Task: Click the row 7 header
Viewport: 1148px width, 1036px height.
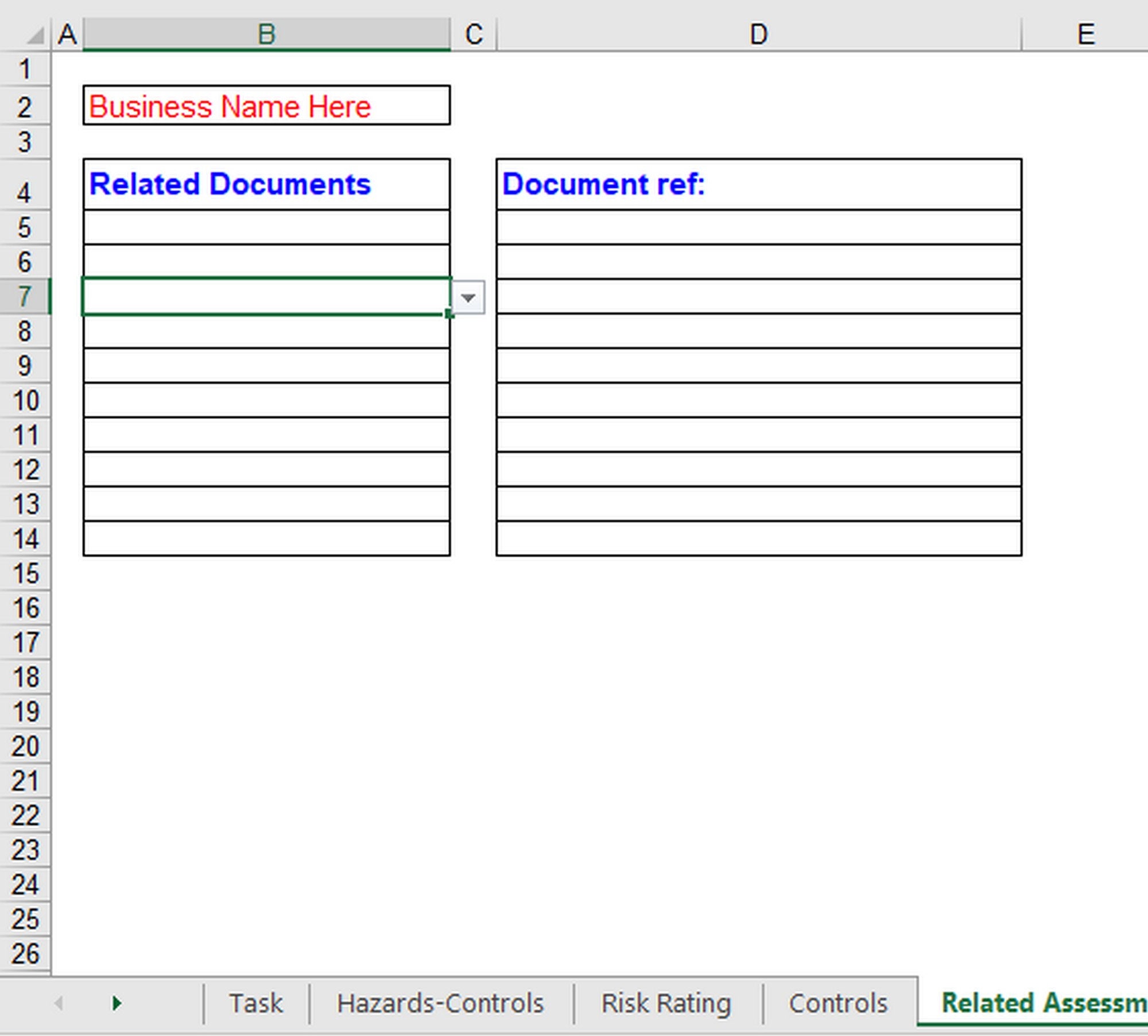Action: point(25,298)
